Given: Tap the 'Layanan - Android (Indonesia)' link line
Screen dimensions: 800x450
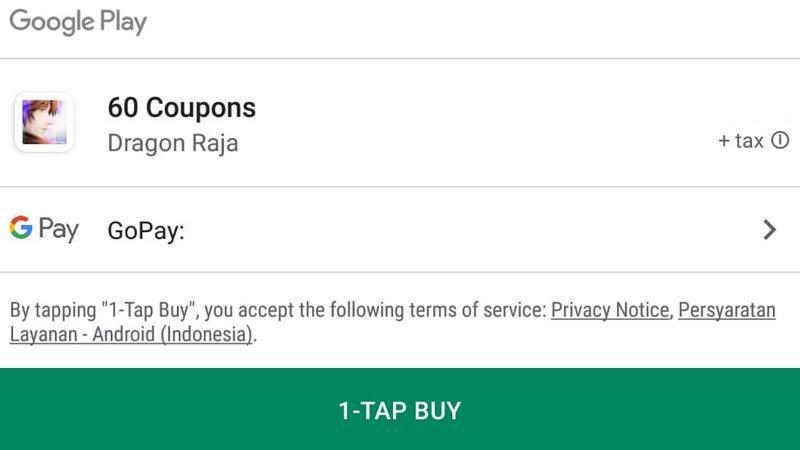Looking at the screenshot, I should (131, 335).
